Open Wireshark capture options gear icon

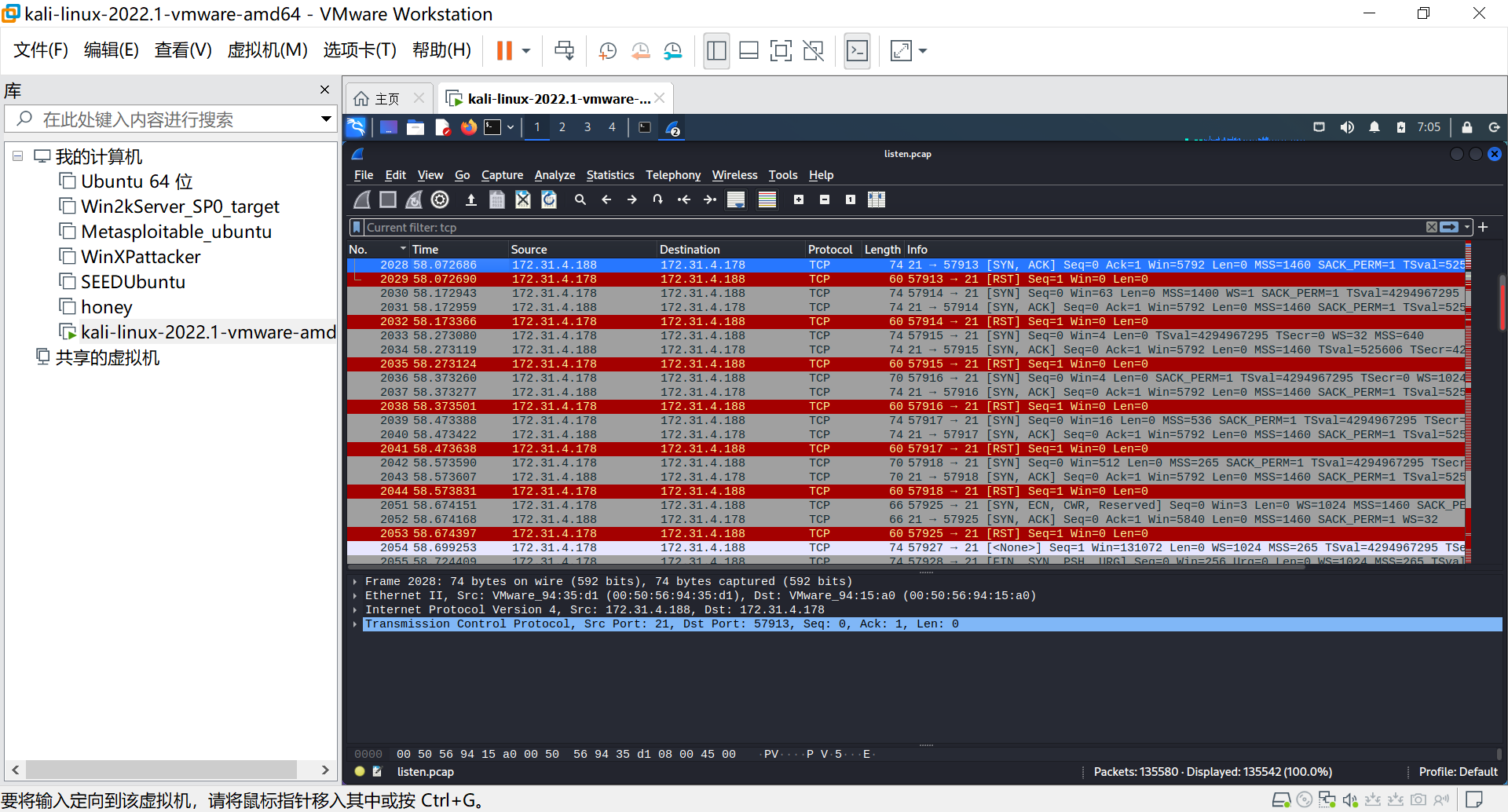(x=440, y=199)
